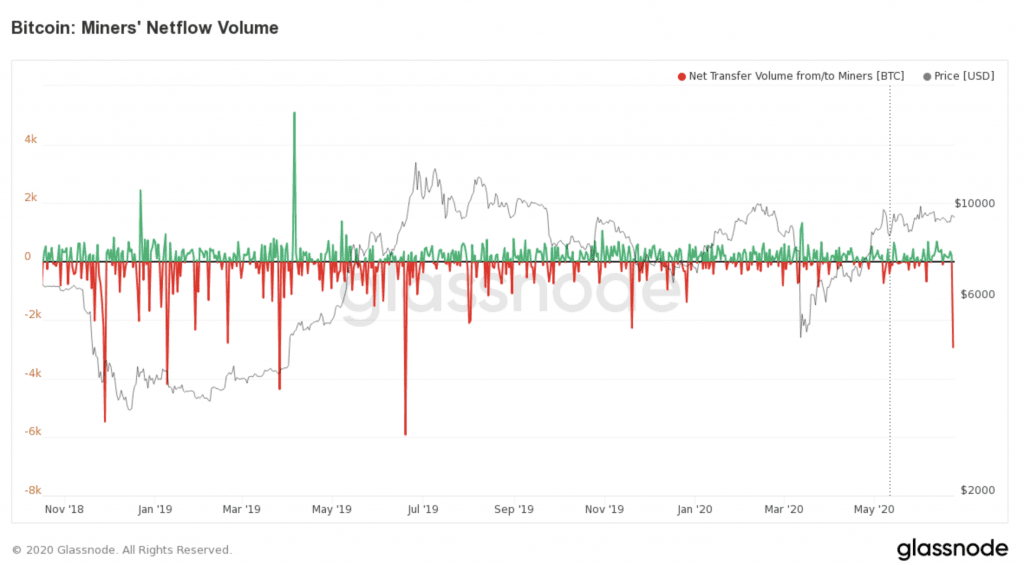Toggle the Price [USD] series label
The width and height of the screenshot is (1024, 565).
[964, 76]
